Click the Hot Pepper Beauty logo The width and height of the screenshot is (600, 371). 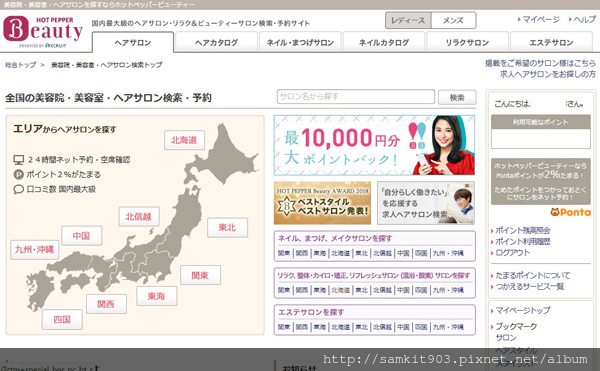point(43,31)
